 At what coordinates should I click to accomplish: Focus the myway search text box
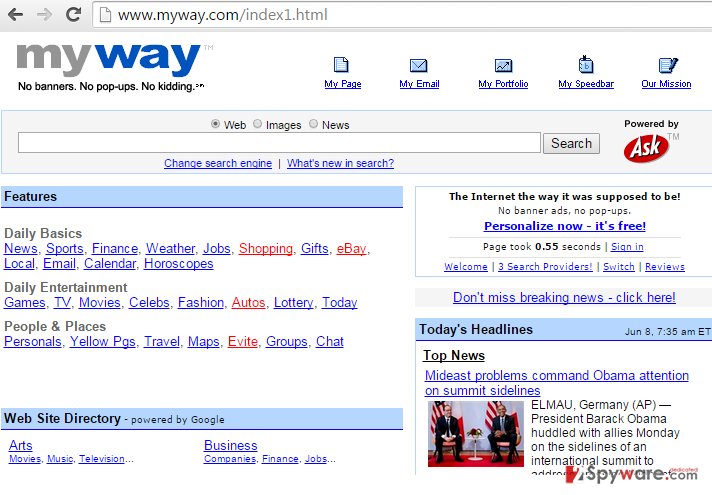point(279,143)
